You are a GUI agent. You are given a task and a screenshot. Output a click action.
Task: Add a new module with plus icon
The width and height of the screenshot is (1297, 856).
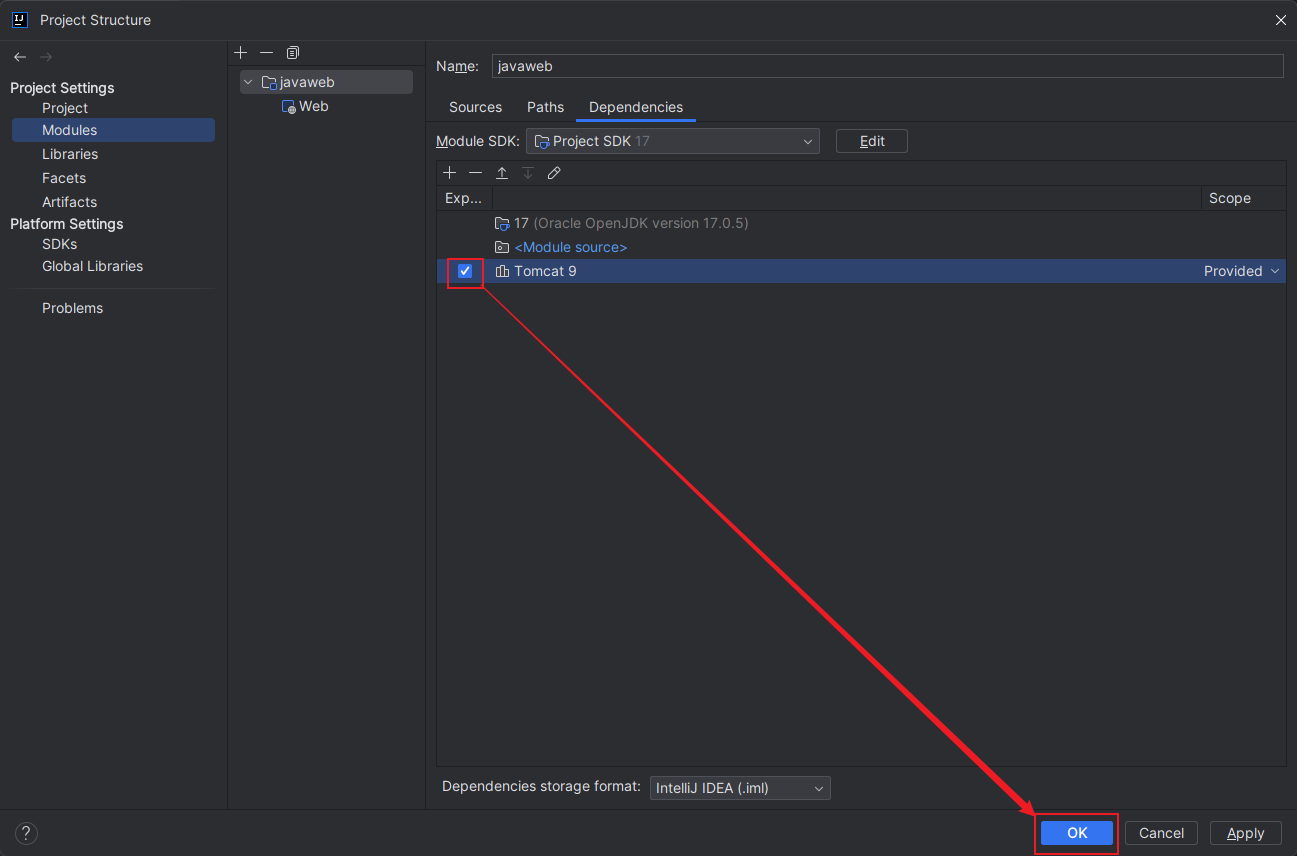click(x=240, y=52)
